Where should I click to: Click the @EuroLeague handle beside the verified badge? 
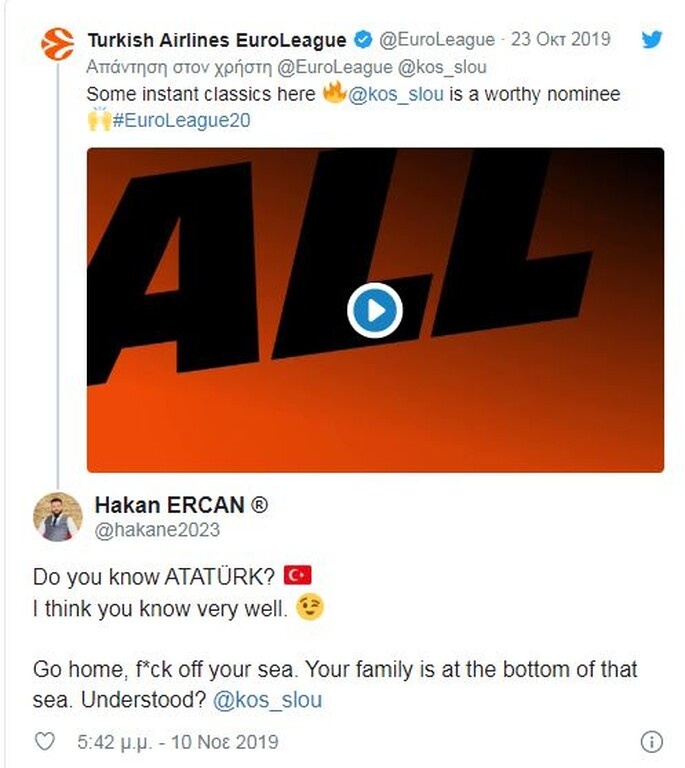tap(436, 41)
